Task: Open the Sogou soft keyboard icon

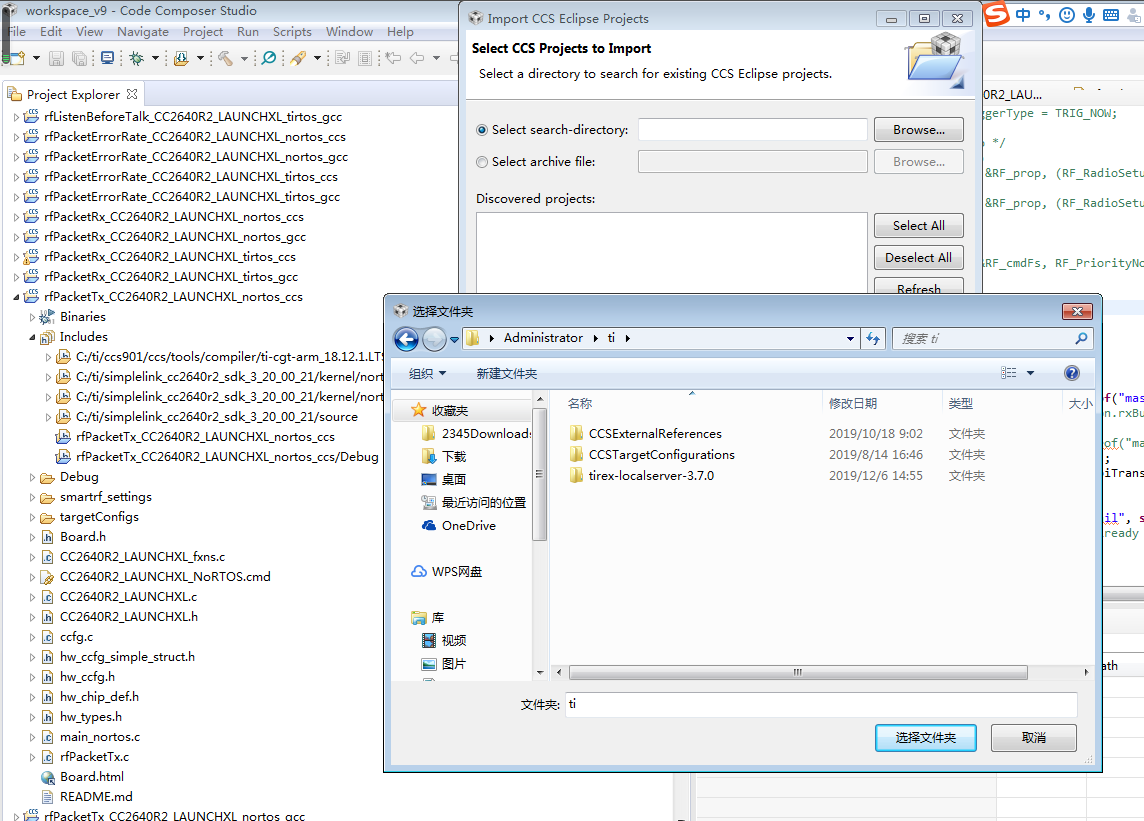Action: (1111, 15)
